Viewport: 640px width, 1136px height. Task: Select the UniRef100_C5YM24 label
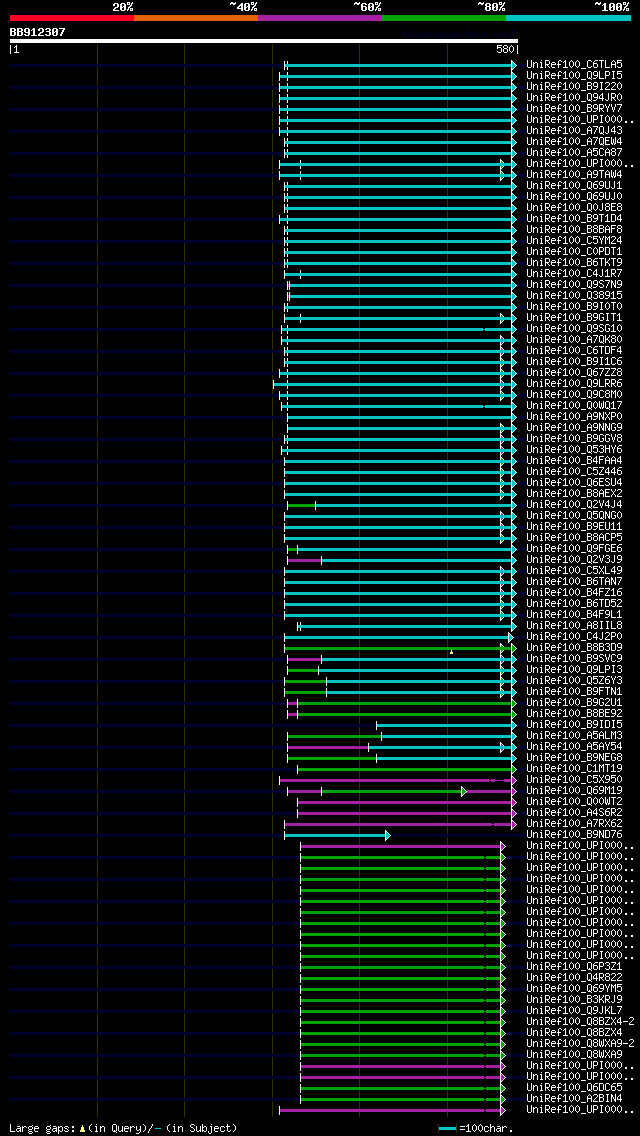574,241
